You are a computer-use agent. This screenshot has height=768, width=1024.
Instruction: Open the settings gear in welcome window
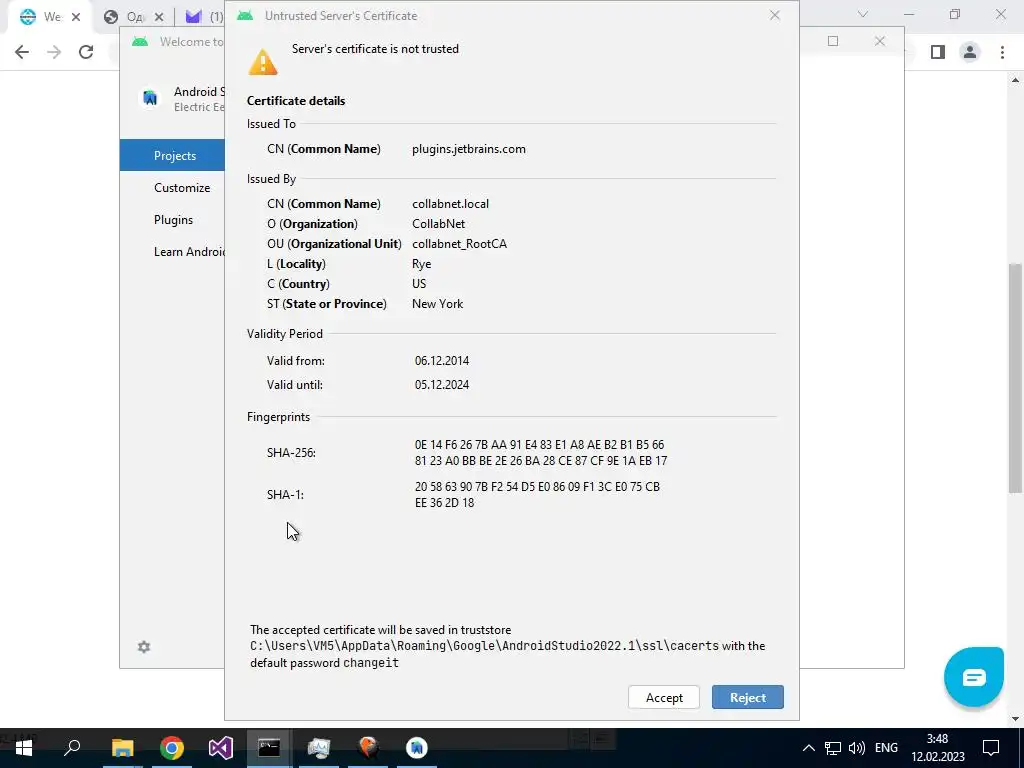point(144,647)
